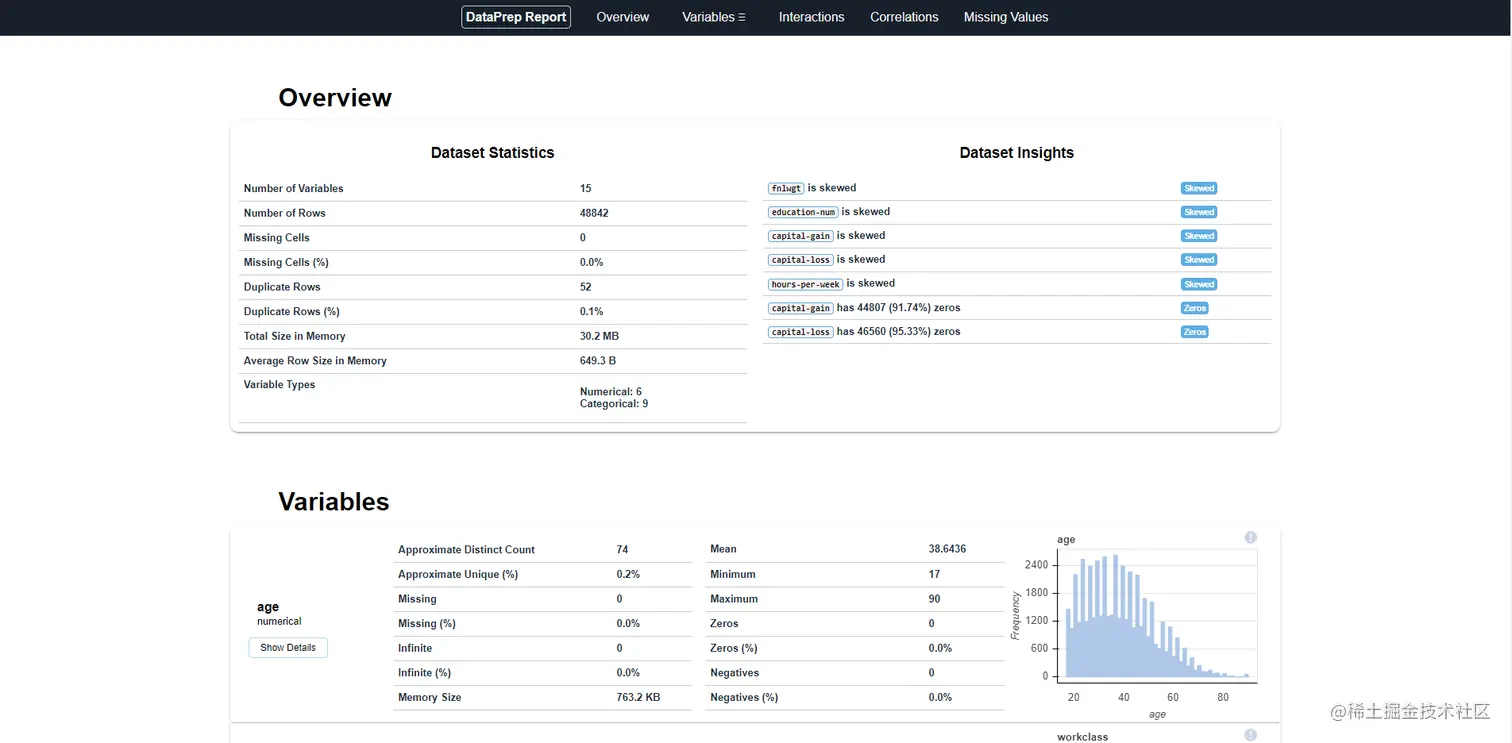The image size is (1512, 743).
Task: Click the age variable name label
Action: pyautogui.click(x=268, y=607)
